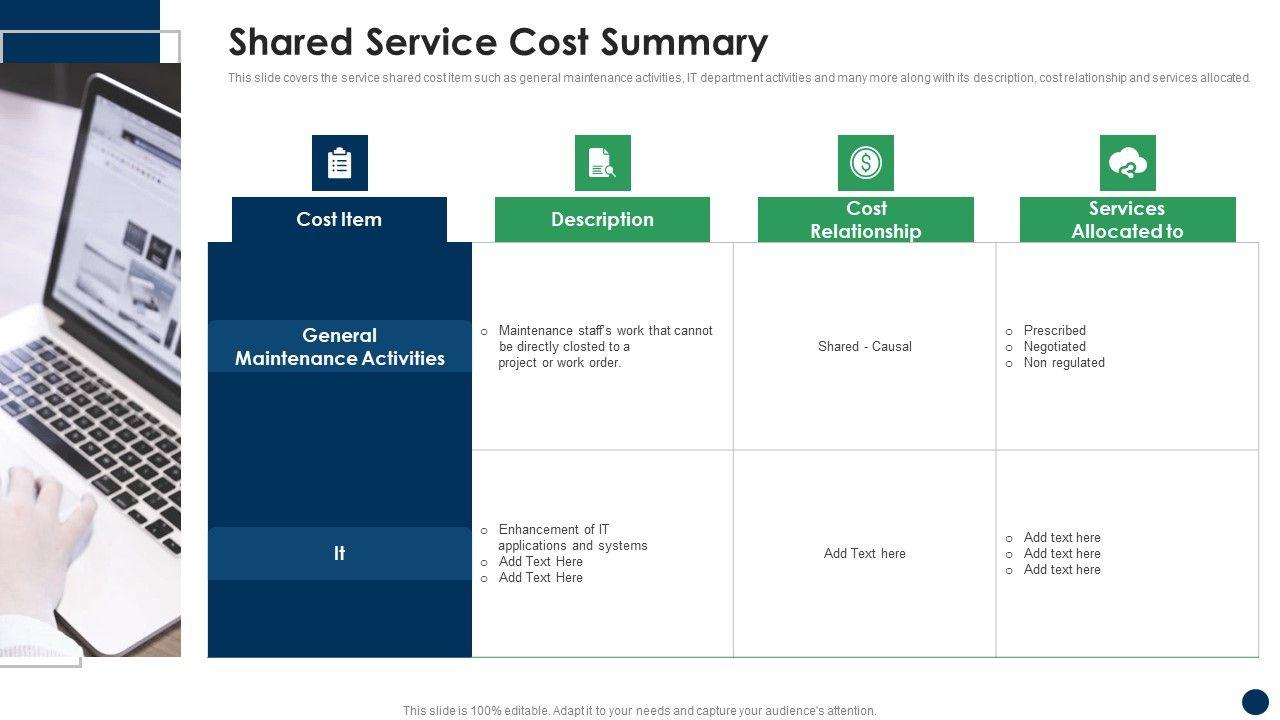The height and width of the screenshot is (720, 1280).
Task: Select the Shared - Causal cell
Action: tap(865, 346)
